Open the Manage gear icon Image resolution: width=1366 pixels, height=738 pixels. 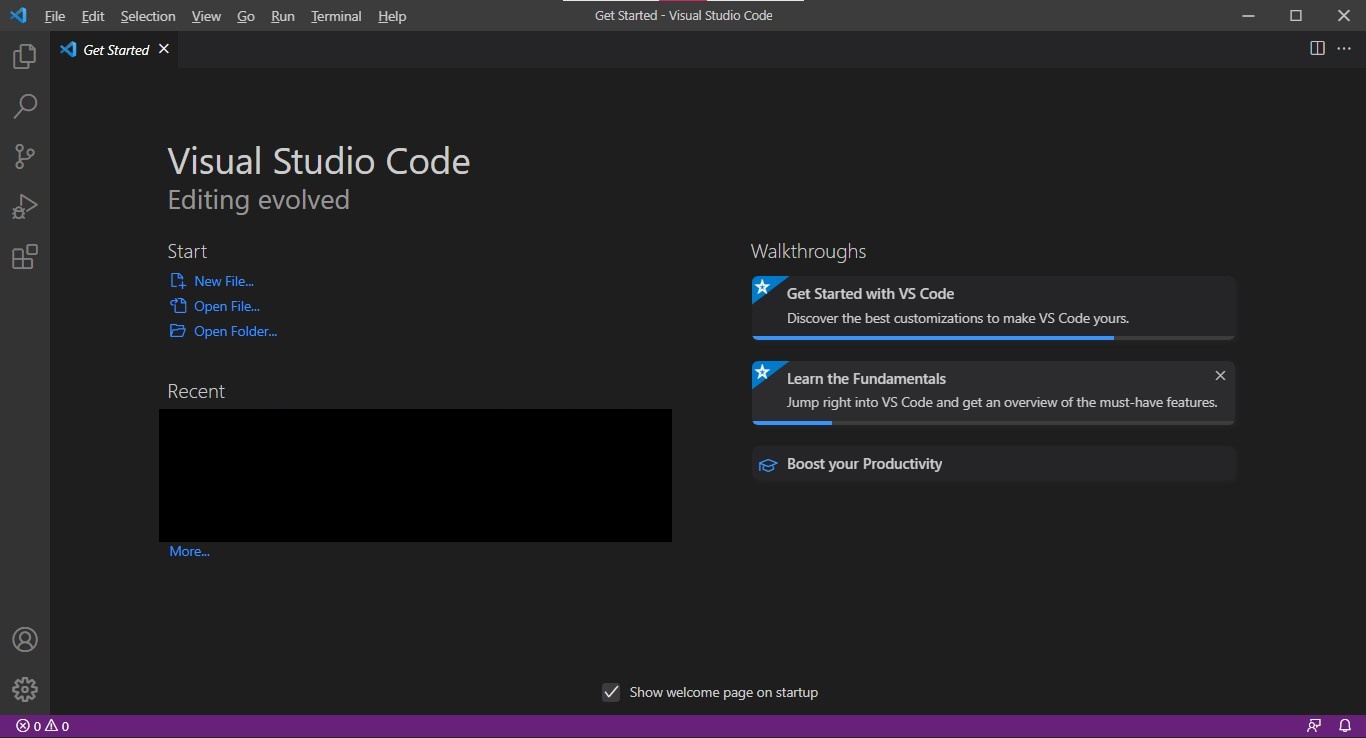[25, 690]
